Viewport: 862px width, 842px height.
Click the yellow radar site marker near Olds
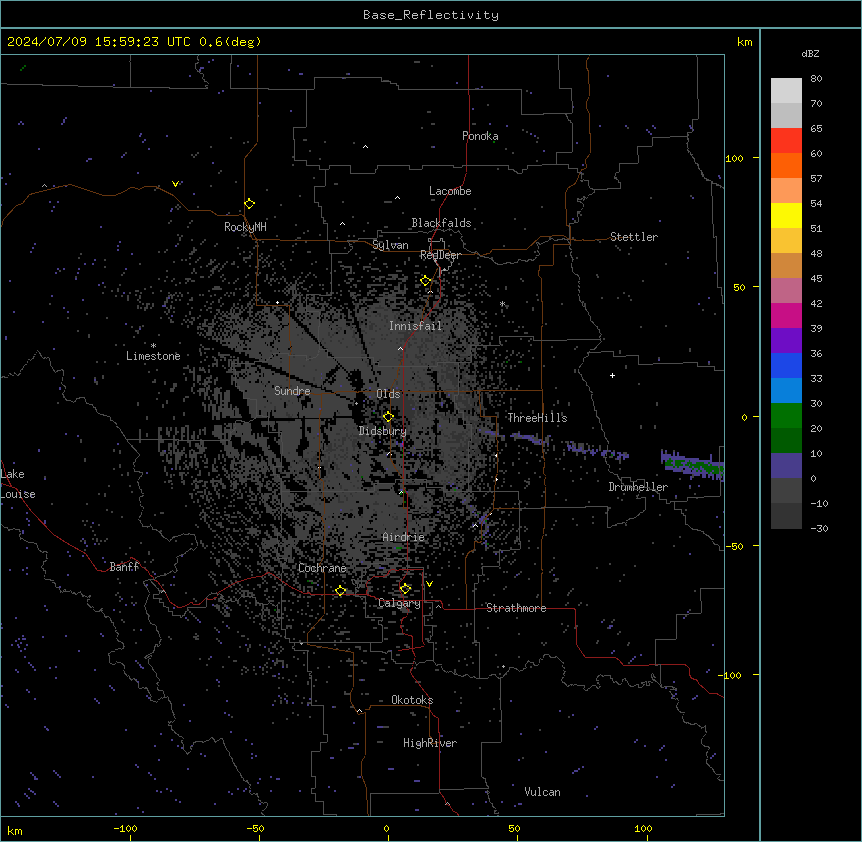click(x=388, y=417)
